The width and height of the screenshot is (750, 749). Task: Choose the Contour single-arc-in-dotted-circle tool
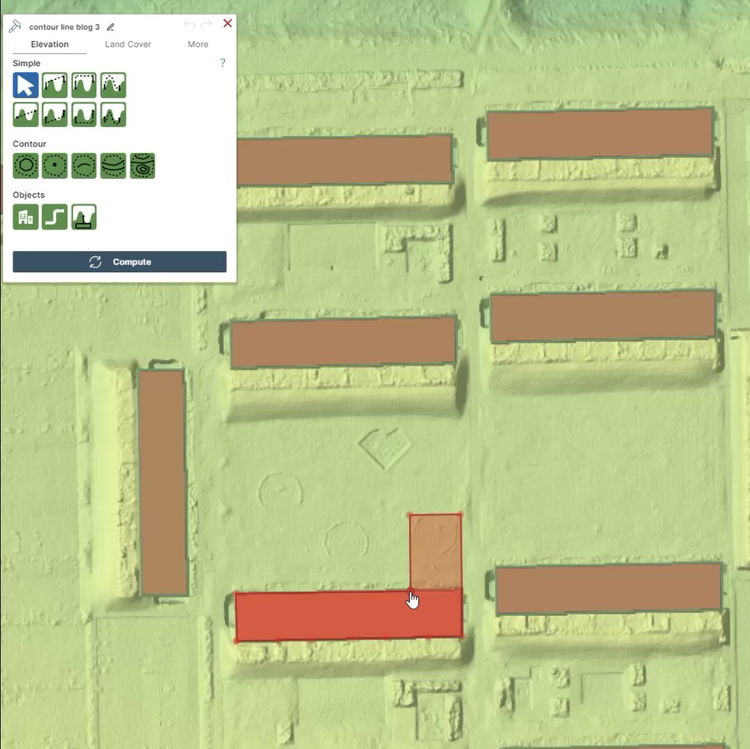pyautogui.click(x=84, y=165)
